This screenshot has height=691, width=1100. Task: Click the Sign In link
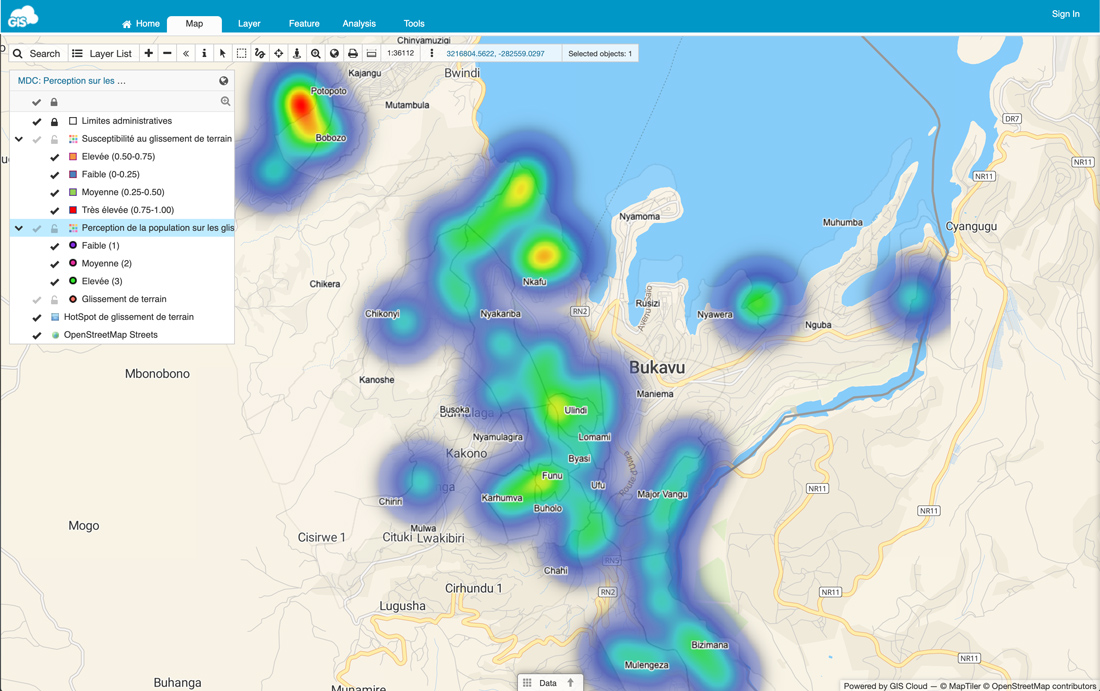tap(1065, 14)
